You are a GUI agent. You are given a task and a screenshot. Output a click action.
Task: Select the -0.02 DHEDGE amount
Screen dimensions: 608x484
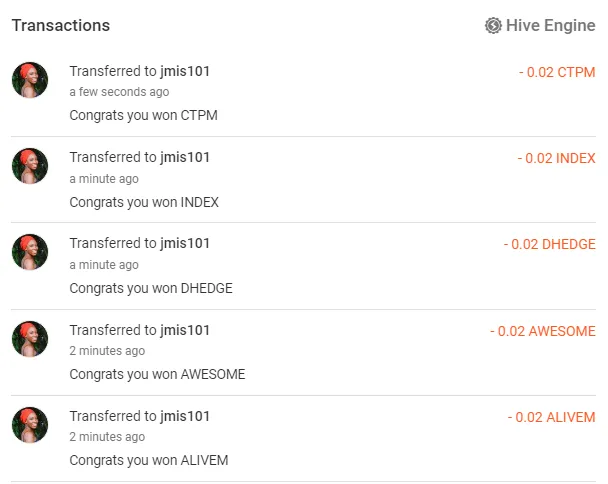click(x=549, y=244)
